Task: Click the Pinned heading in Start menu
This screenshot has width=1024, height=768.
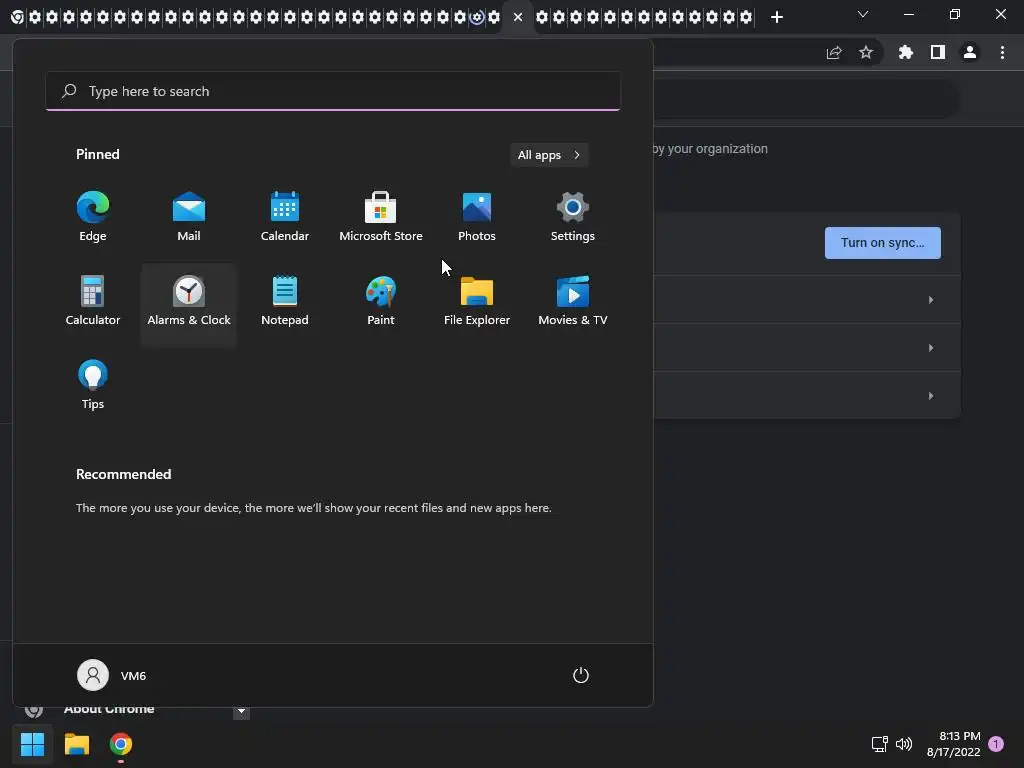Action: 97,154
